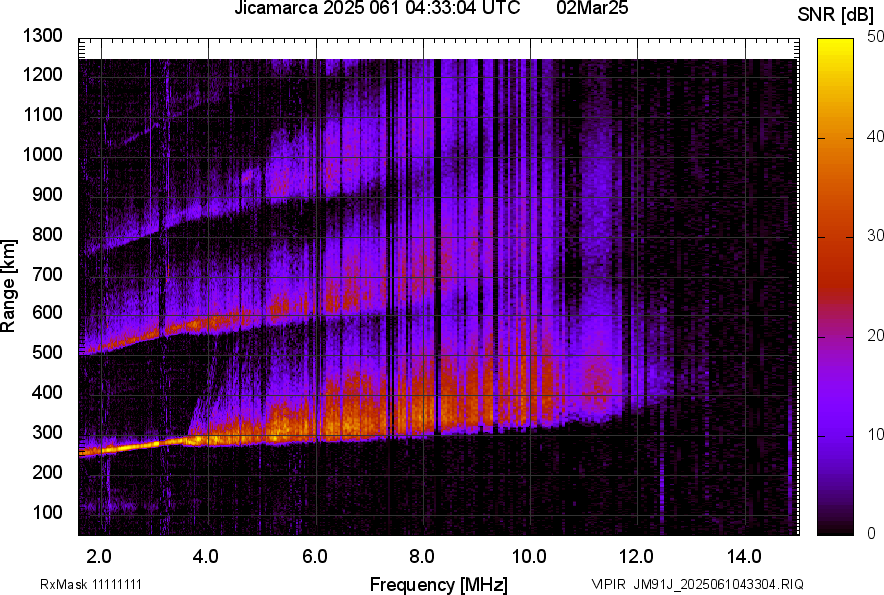Click the Range [km] axis label

pyautogui.click(x=9, y=286)
